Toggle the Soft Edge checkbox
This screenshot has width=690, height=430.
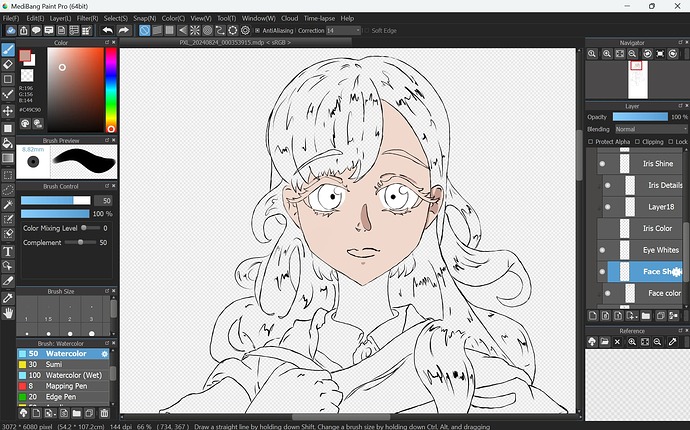pos(366,31)
